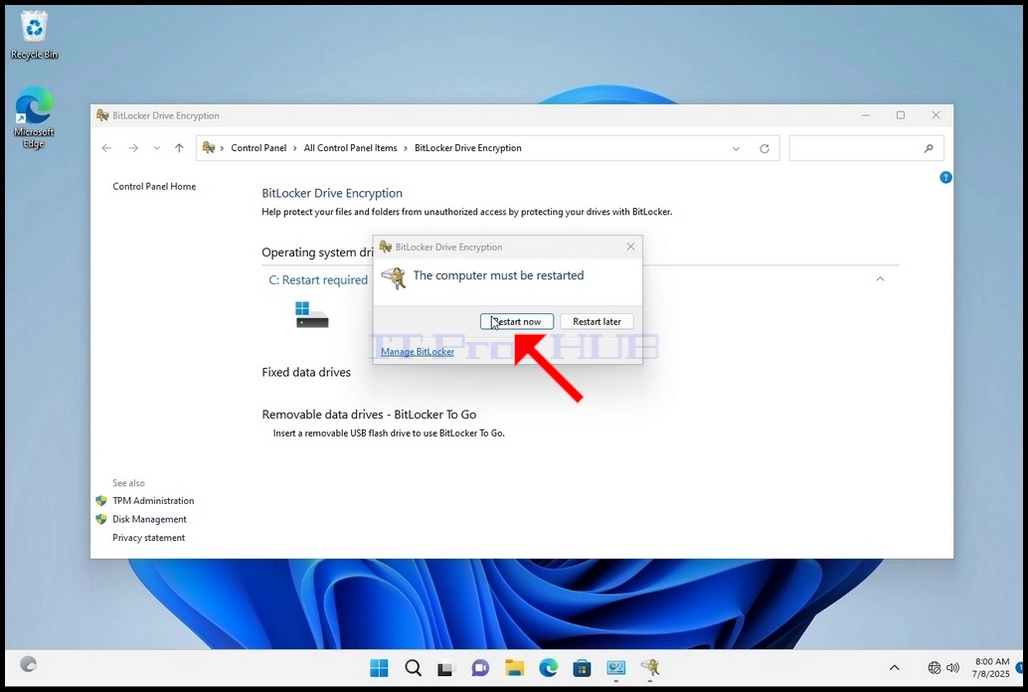The height and width of the screenshot is (692, 1028).
Task: Click Control Panel in the breadcrumb
Action: (x=258, y=148)
